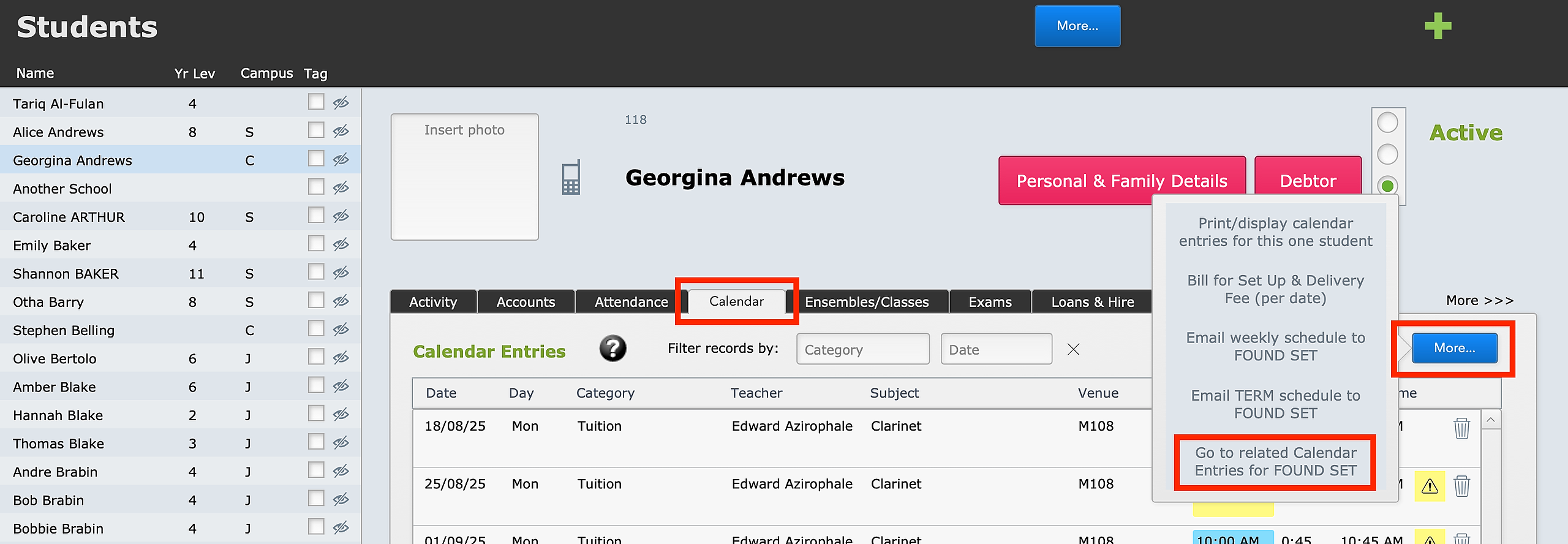The width and height of the screenshot is (1568, 544).
Task: Click the More >>> link after the tabs
Action: tap(1479, 300)
